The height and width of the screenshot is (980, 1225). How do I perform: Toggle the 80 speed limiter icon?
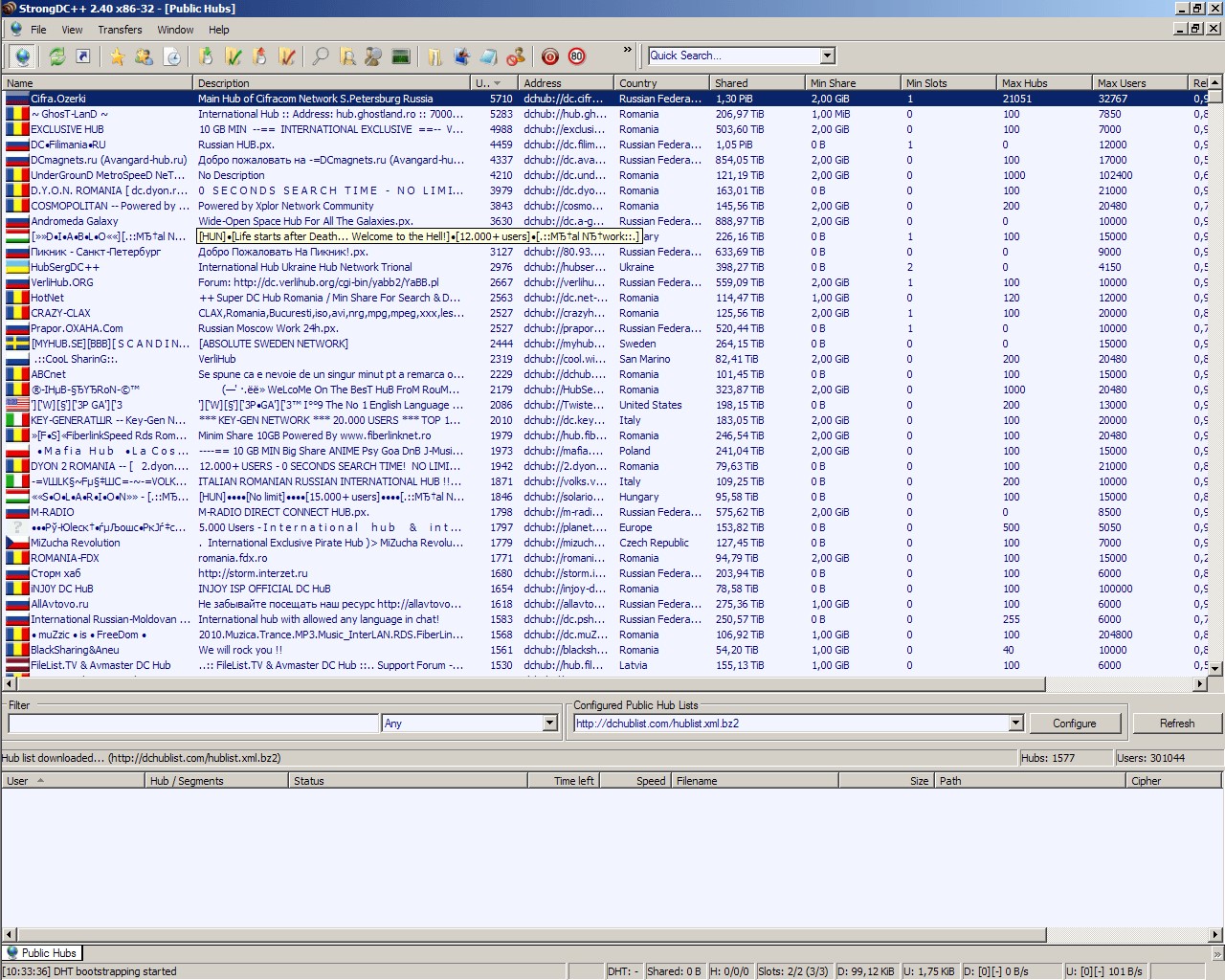coord(576,56)
